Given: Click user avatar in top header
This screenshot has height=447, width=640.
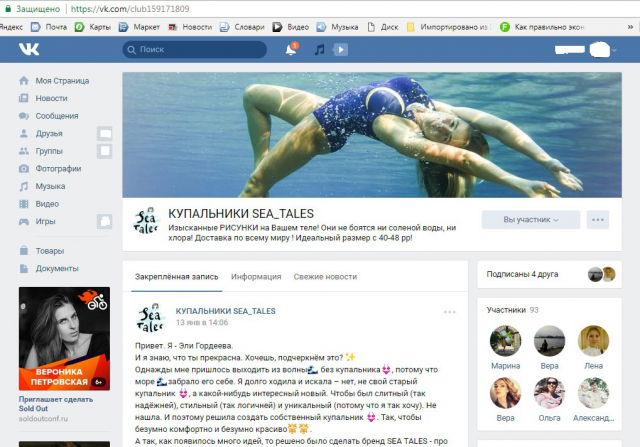Looking at the screenshot, I should click(600, 49).
